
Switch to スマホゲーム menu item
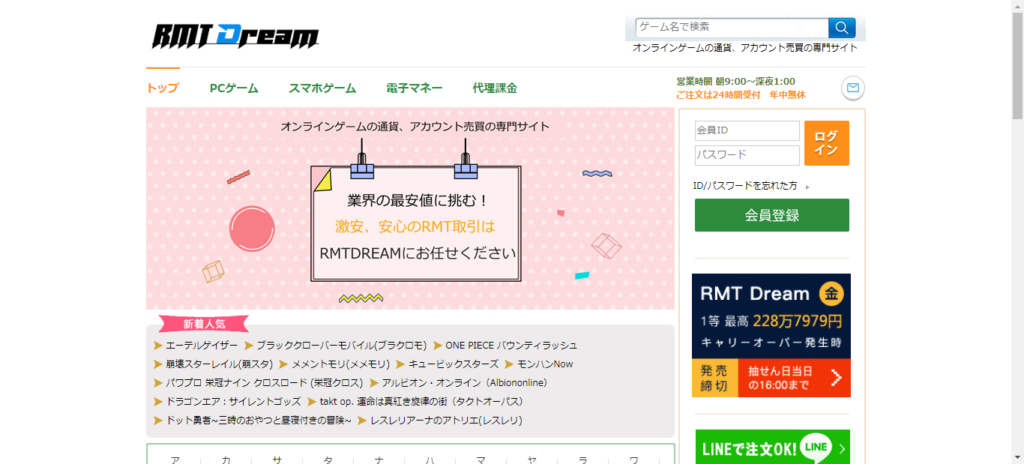[322, 88]
